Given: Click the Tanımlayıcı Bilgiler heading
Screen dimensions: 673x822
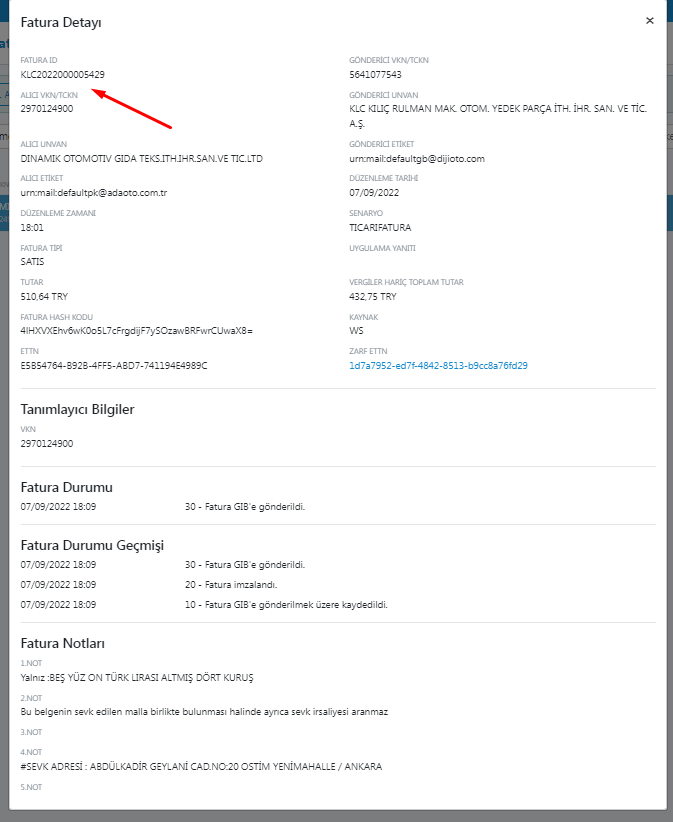Looking at the screenshot, I should [77, 409].
